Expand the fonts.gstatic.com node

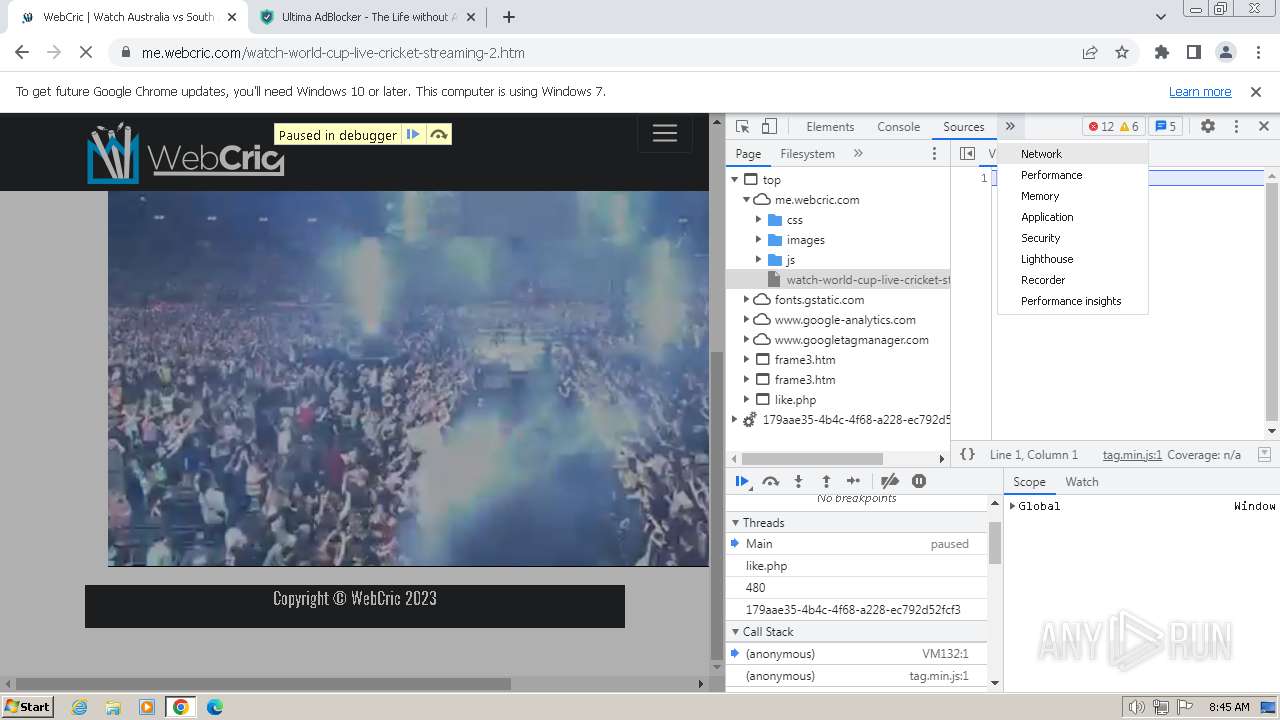[746, 300]
